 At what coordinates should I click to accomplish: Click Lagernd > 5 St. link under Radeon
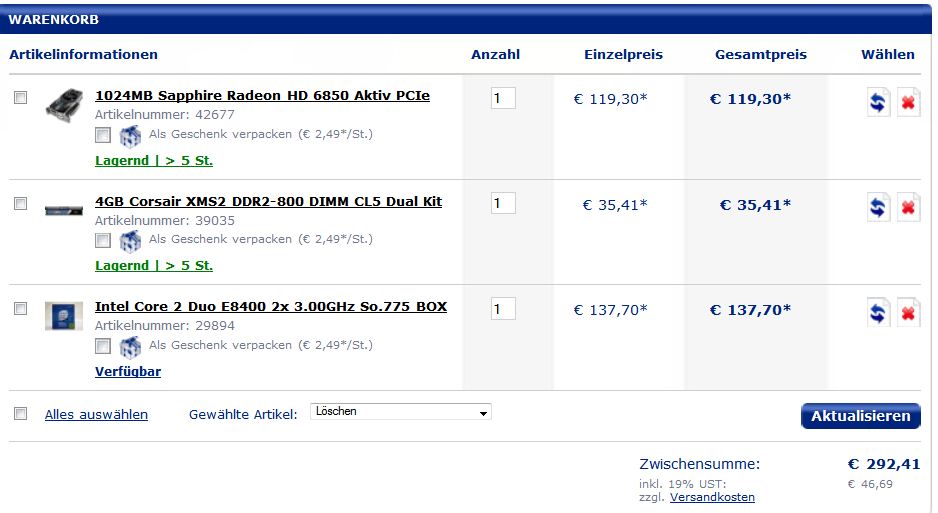pyautogui.click(x=154, y=160)
